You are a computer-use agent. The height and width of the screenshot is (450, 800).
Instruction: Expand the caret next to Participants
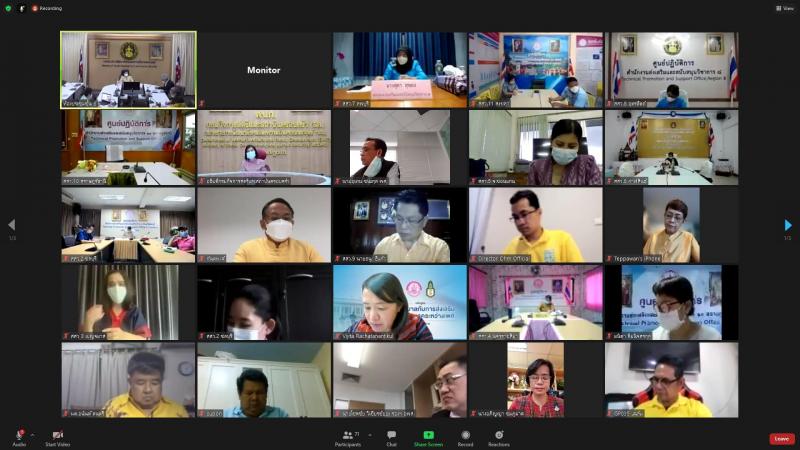(370, 435)
